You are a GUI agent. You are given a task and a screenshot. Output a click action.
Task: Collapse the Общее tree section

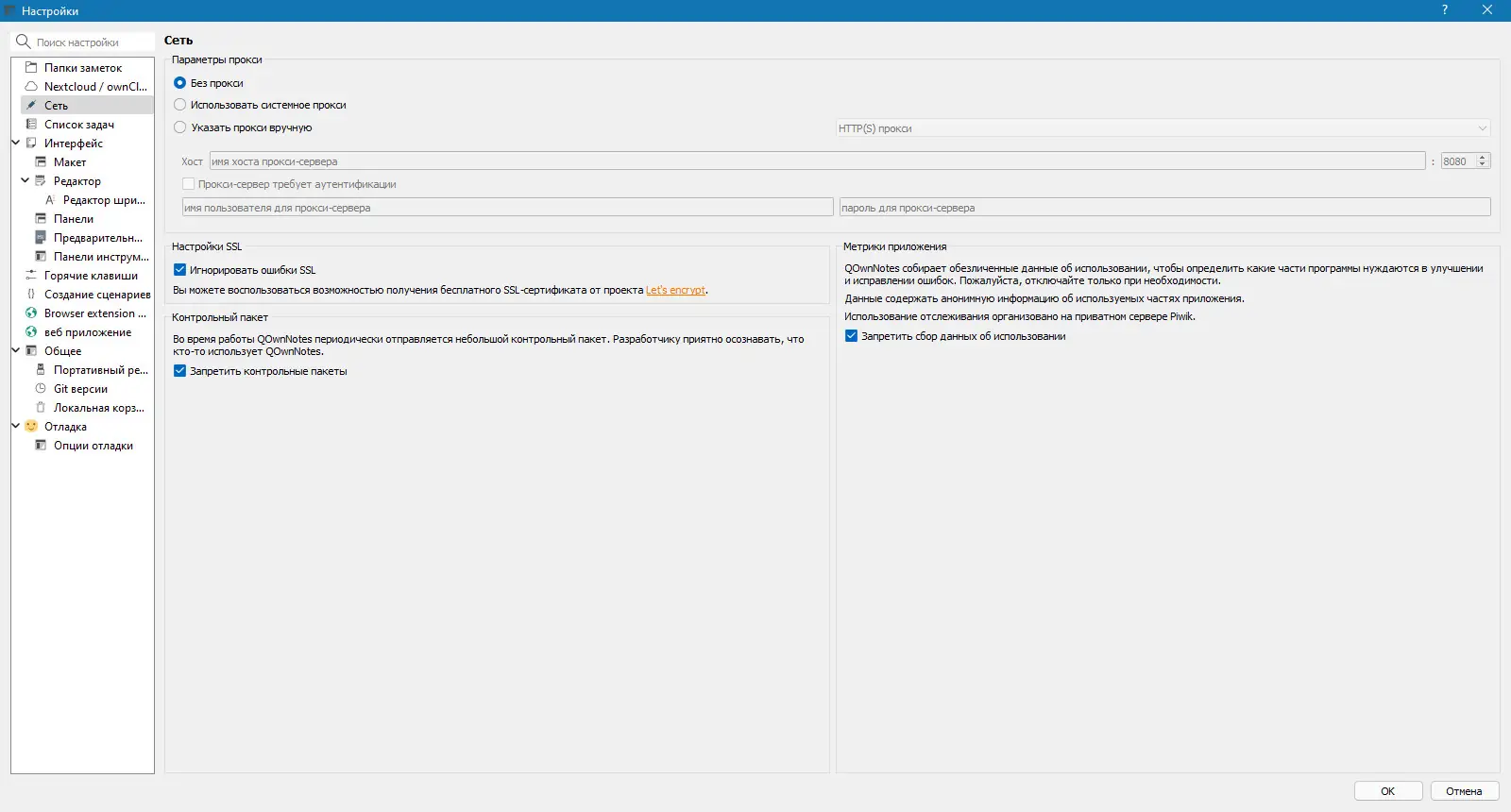(x=16, y=351)
